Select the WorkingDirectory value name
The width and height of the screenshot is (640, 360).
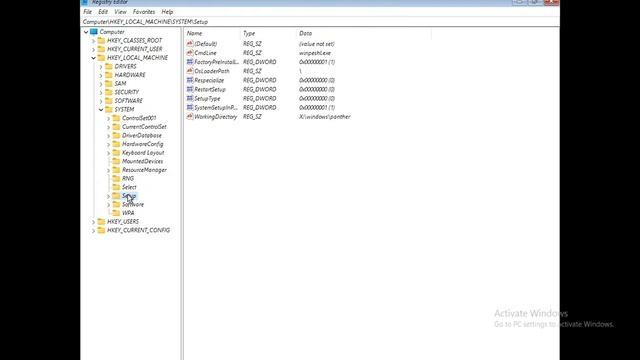(x=216, y=117)
